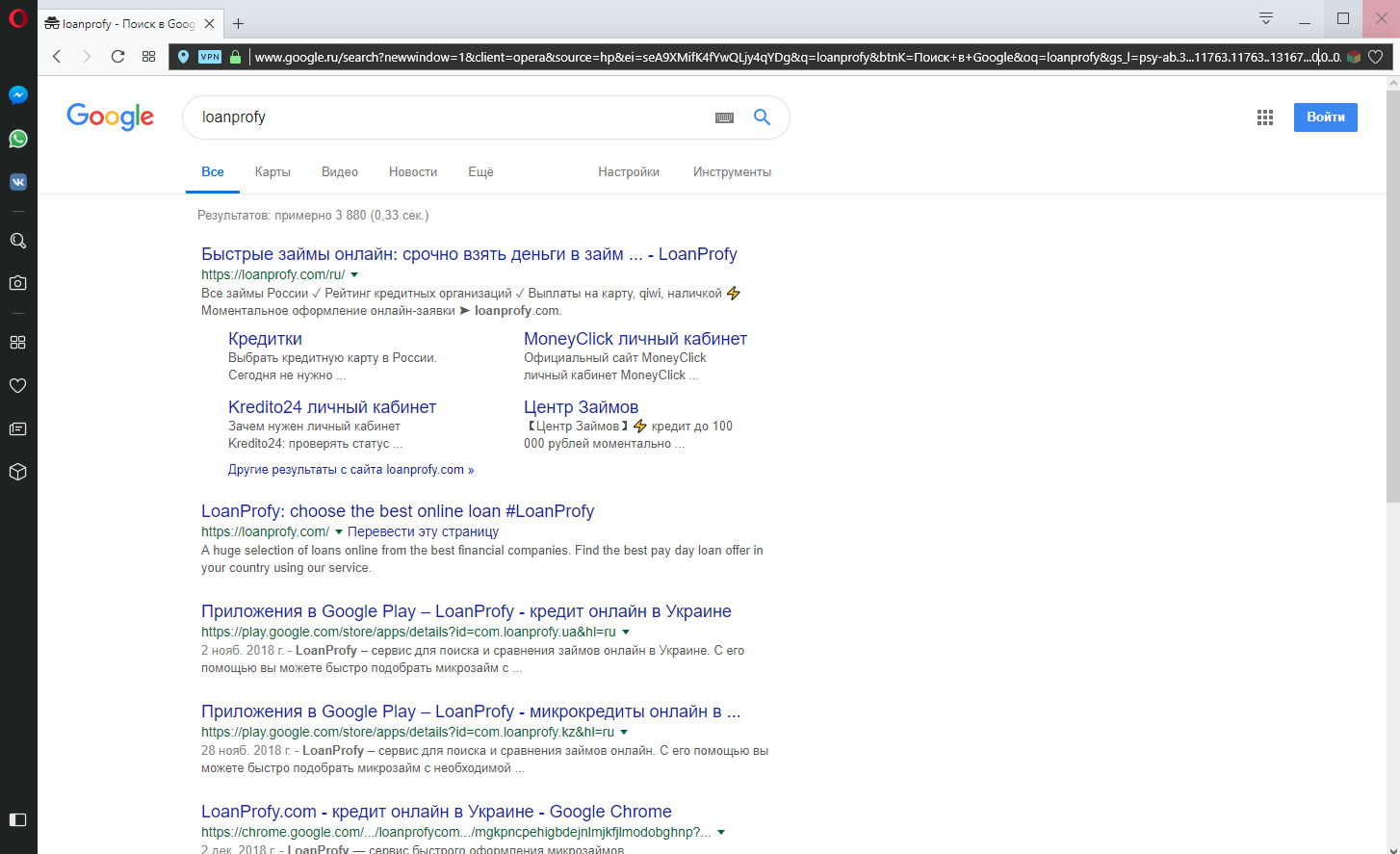Screen dimensions: 1400x854
Task: Open Kredito24 личный кабинет sitelink
Action: click(332, 407)
